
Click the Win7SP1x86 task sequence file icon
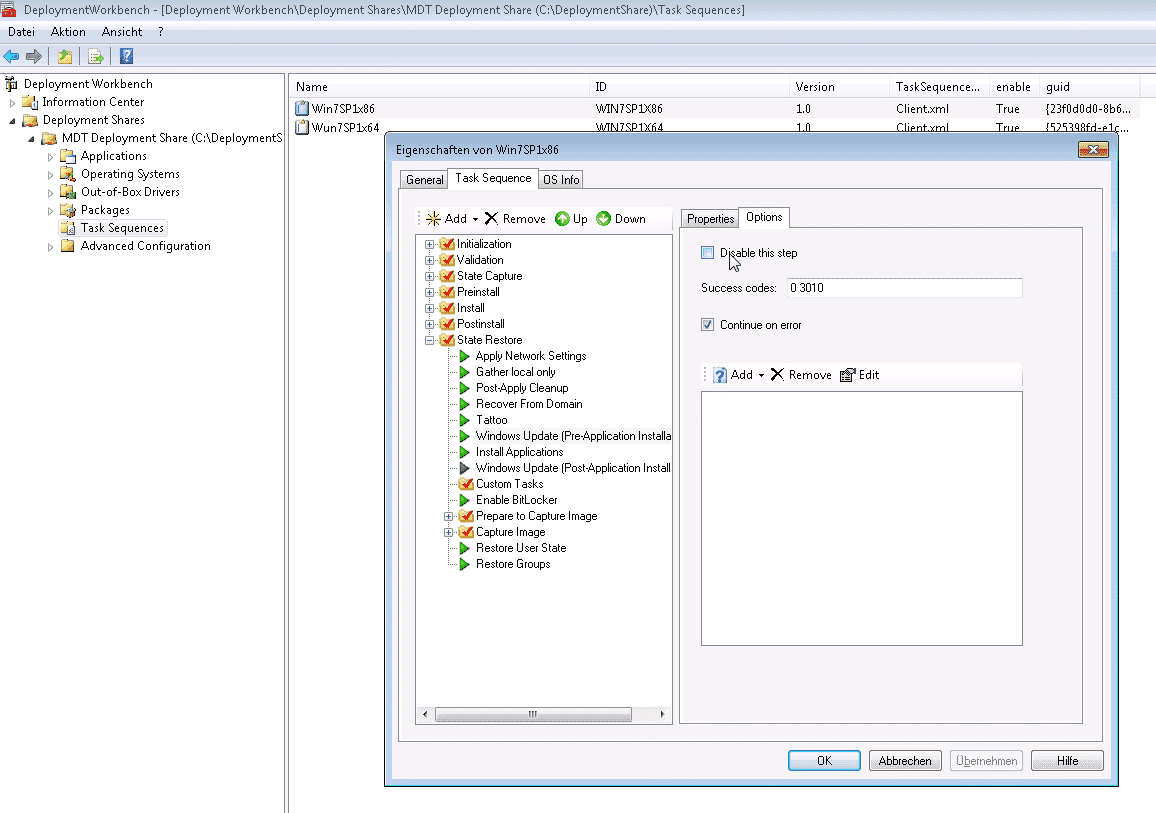coord(302,108)
